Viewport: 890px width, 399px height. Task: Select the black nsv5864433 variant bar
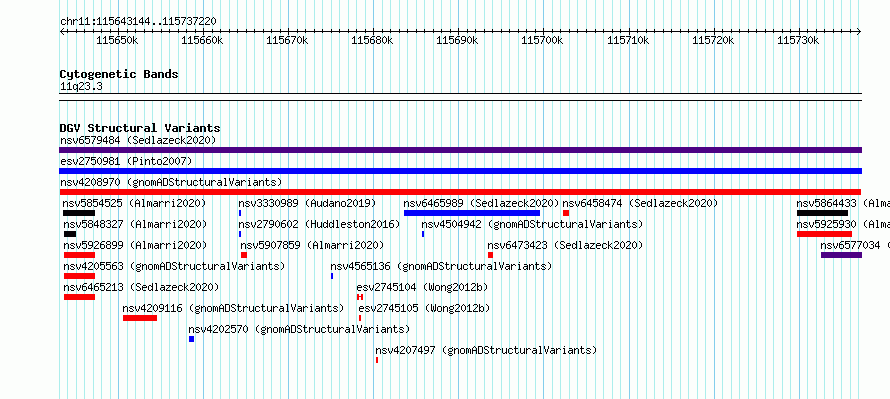822,213
